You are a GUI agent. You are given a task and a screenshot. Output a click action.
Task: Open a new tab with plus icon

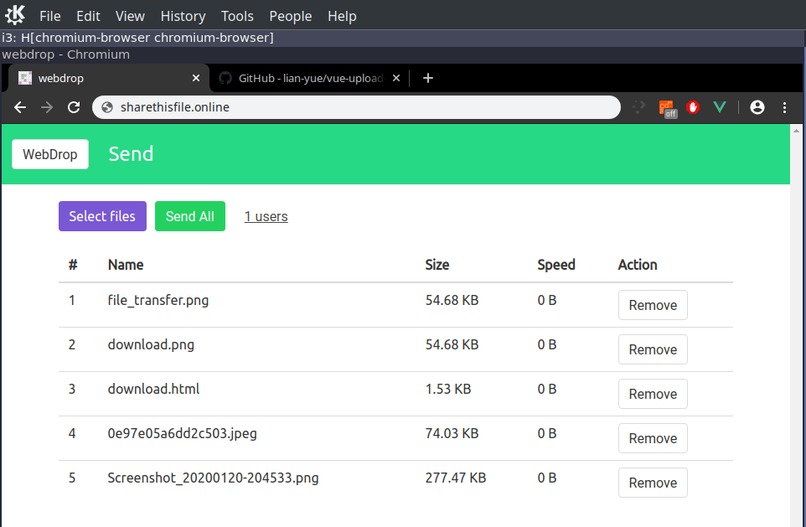(428, 78)
